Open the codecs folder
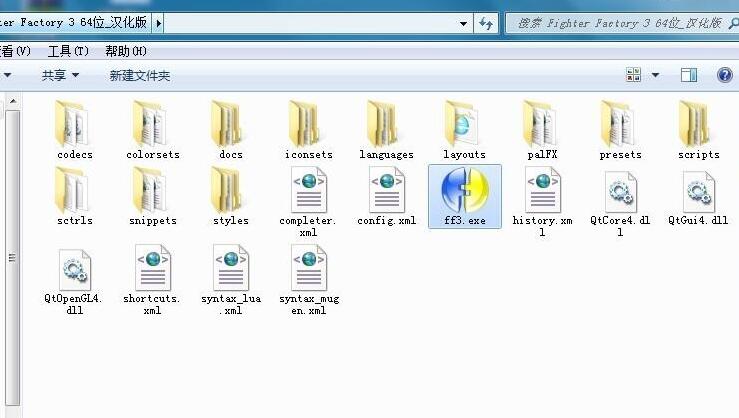 [74, 130]
